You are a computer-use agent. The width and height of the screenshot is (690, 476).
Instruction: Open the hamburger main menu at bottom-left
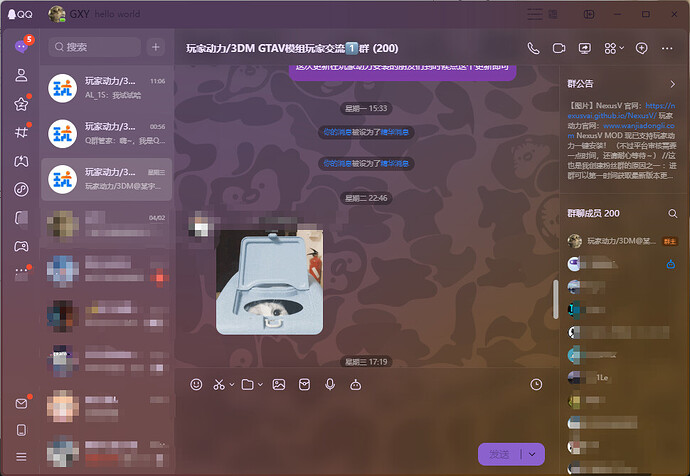coord(21,457)
